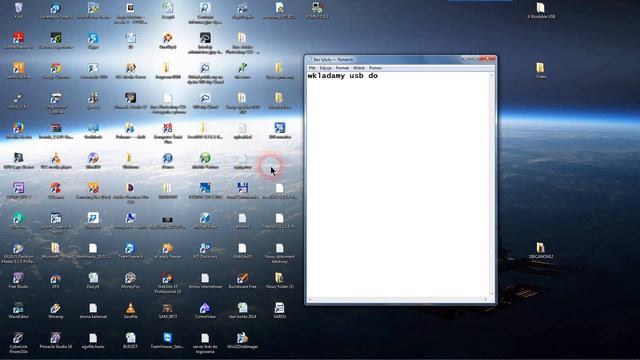Select the MoneyFox desktop icon
The width and height of the screenshot is (640, 360).
coord(130,281)
